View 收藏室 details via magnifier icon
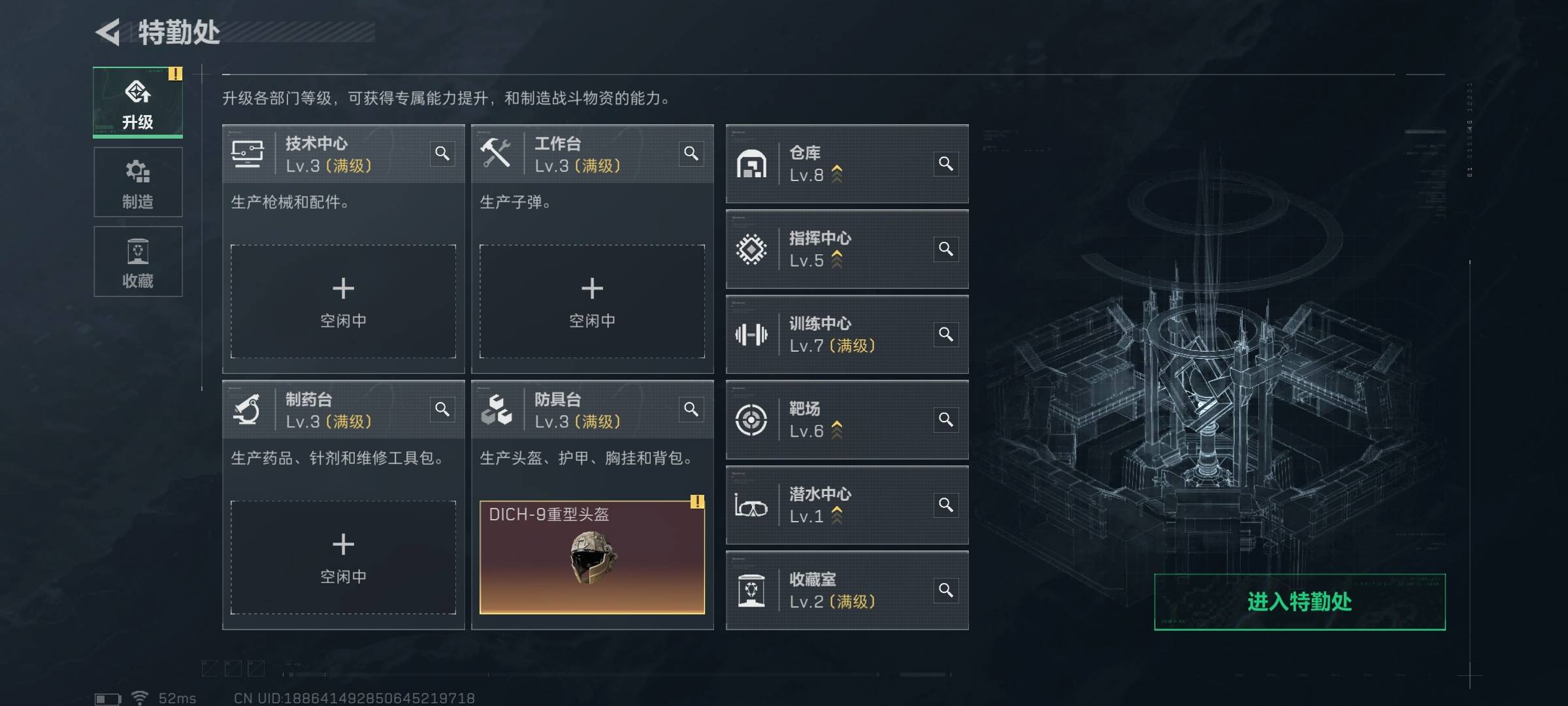 (946, 591)
